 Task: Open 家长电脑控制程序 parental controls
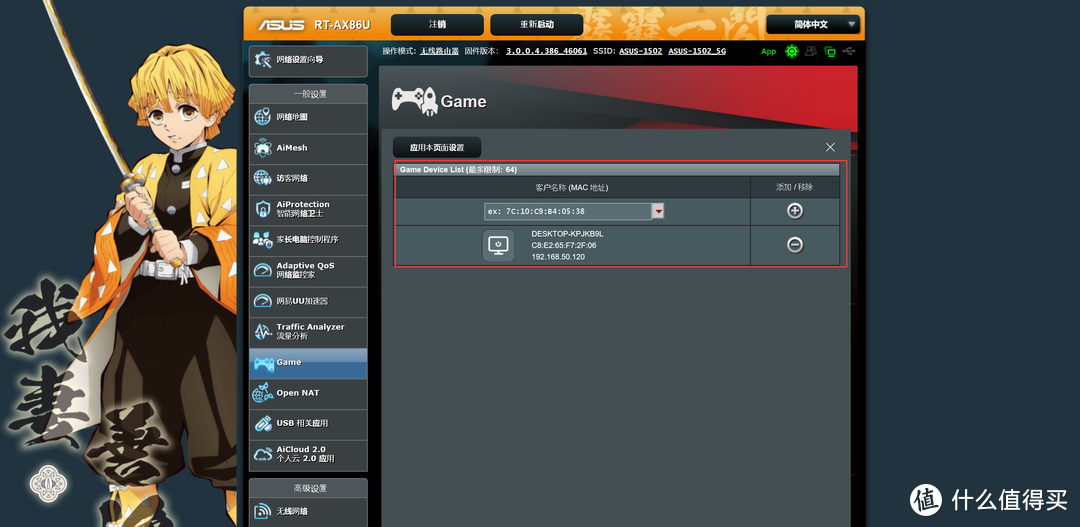308,240
